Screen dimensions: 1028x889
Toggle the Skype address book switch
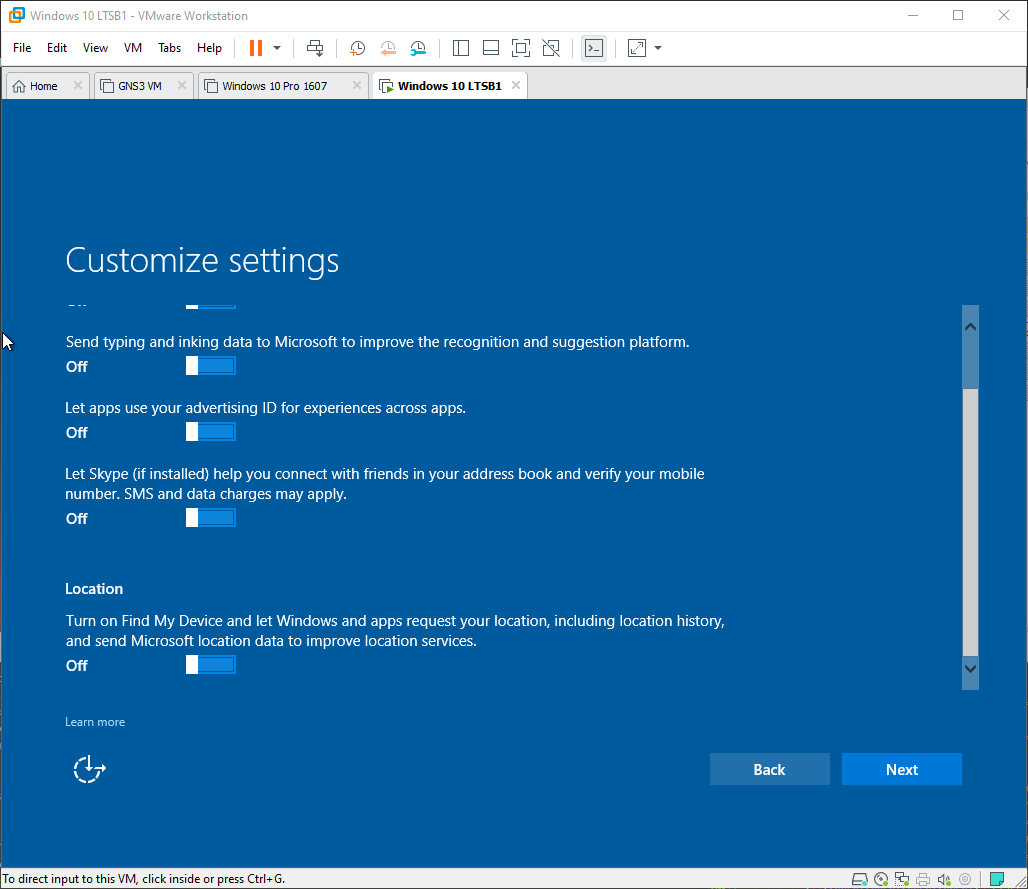coord(210,518)
